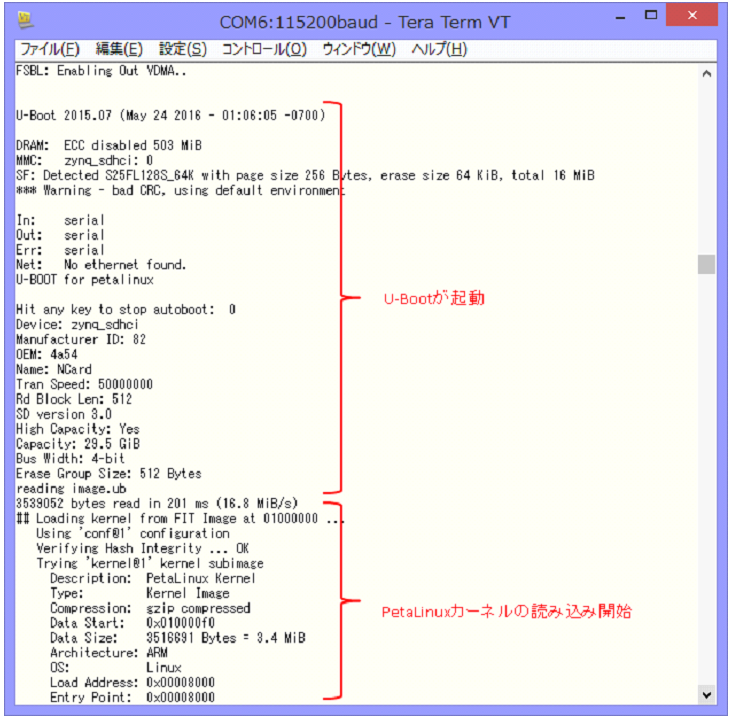The width and height of the screenshot is (734, 720).
Task: Click the U-Boot 2015.07 version line
Action: point(171,116)
